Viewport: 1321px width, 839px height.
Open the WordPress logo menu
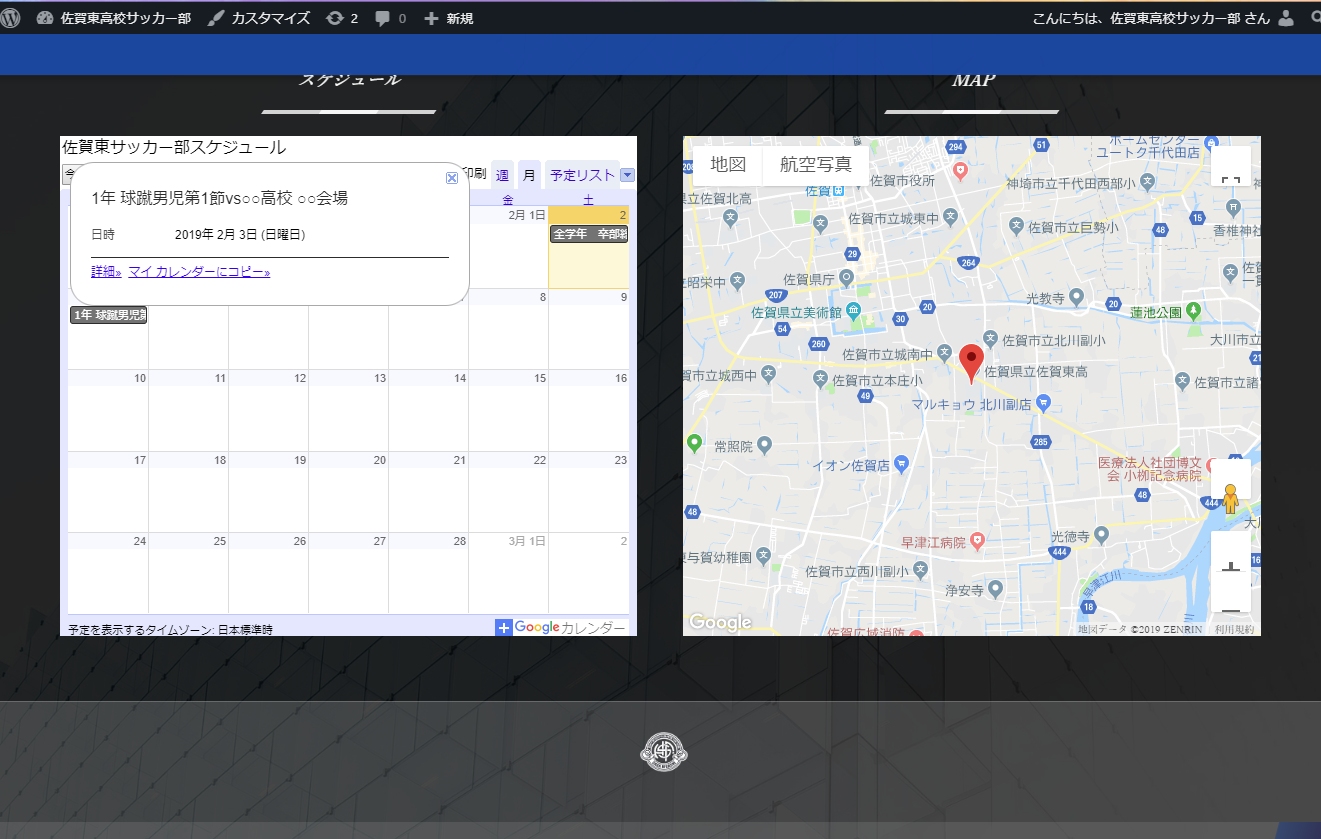click(x=10, y=18)
